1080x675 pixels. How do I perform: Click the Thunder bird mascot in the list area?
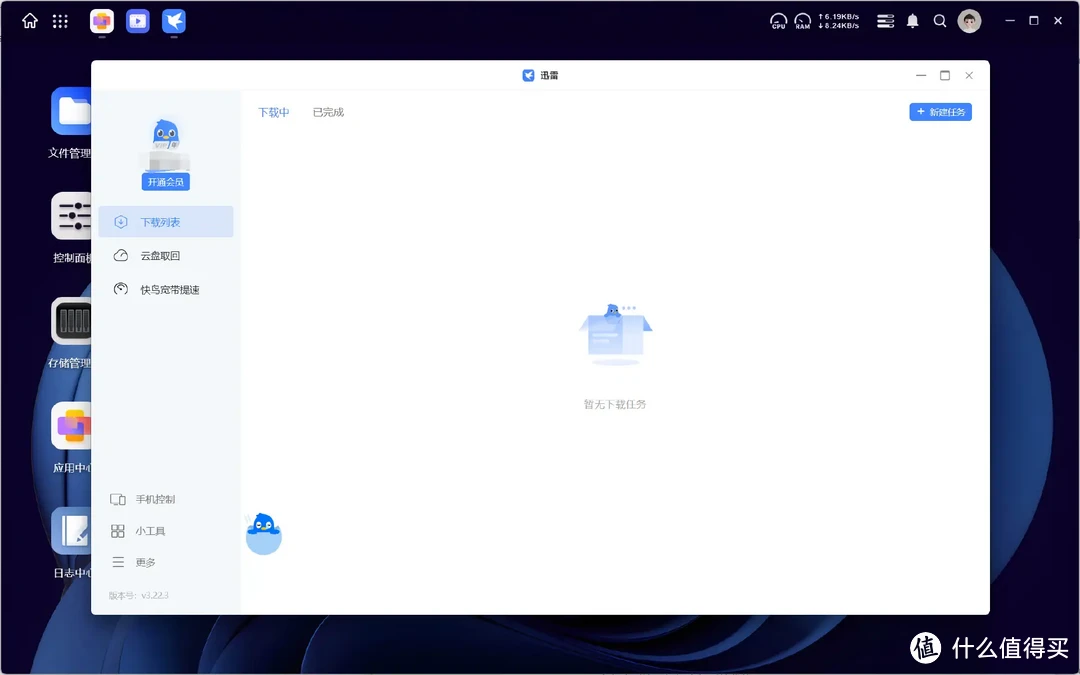click(263, 533)
